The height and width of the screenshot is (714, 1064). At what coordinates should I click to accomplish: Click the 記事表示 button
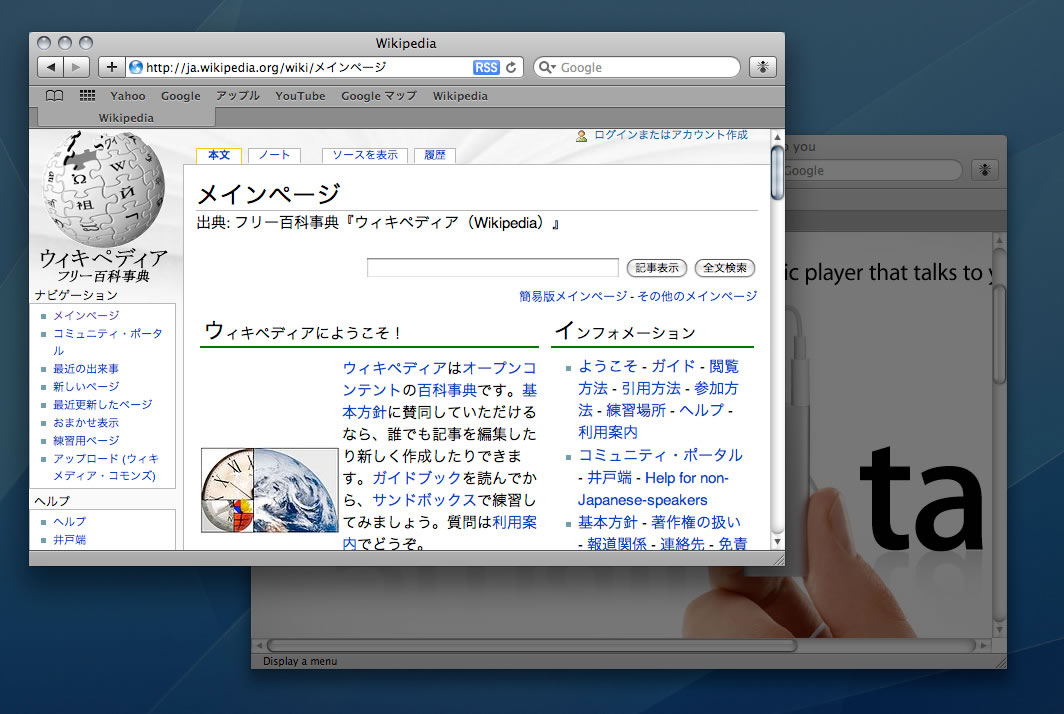click(657, 268)
